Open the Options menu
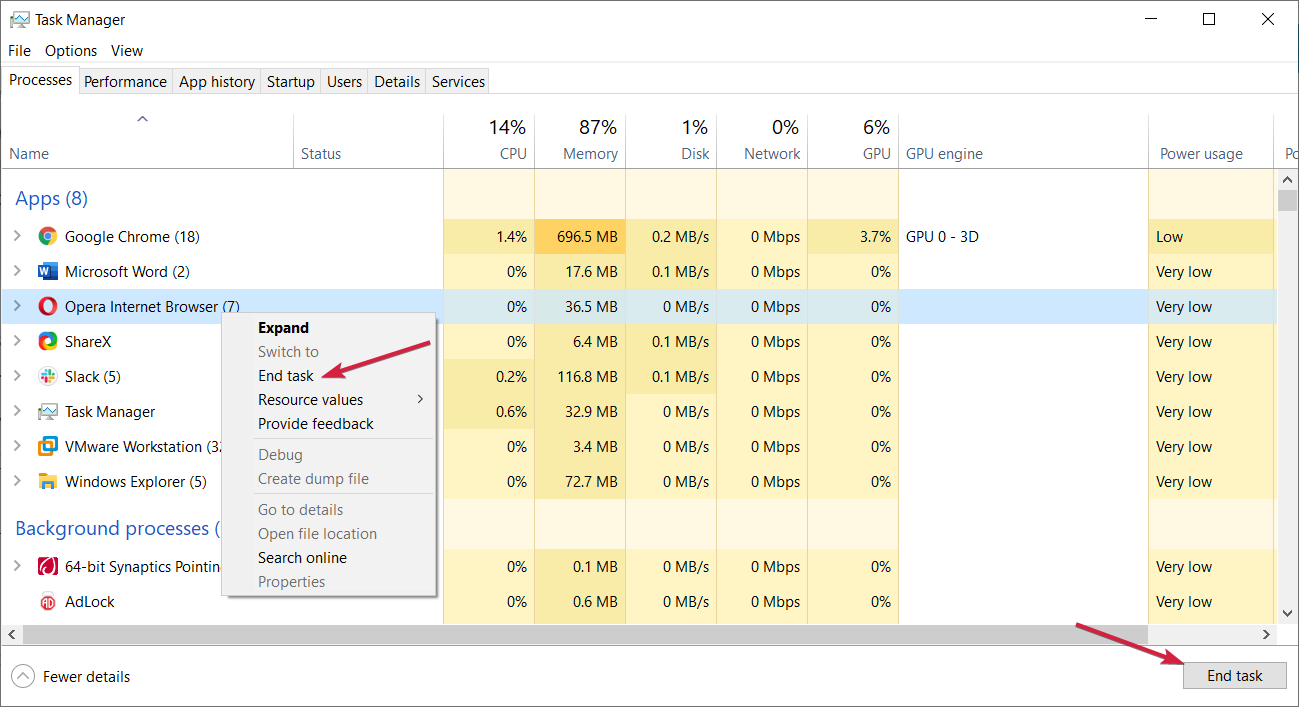 pos(71,51)
